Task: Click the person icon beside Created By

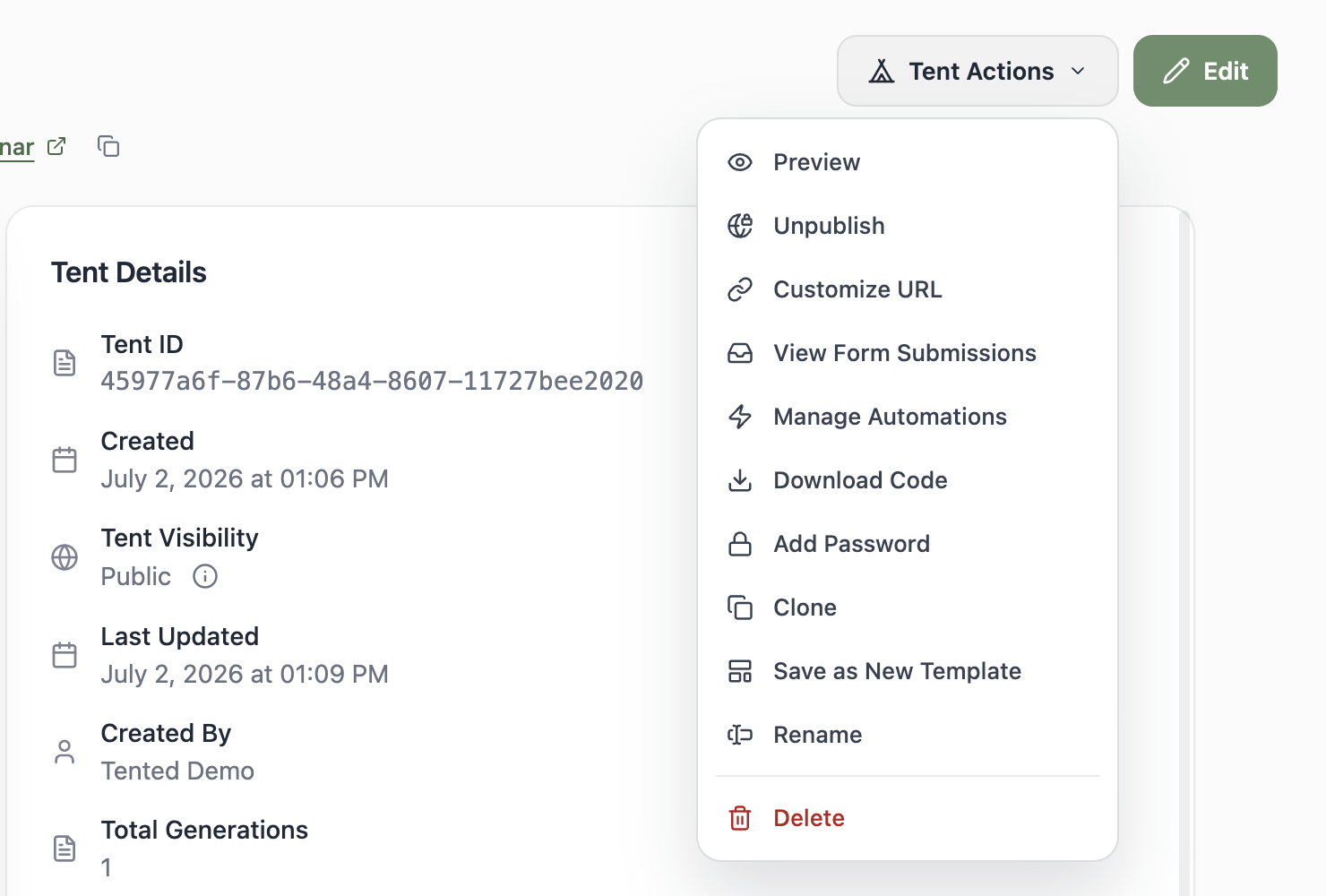Action: [65, 752]
